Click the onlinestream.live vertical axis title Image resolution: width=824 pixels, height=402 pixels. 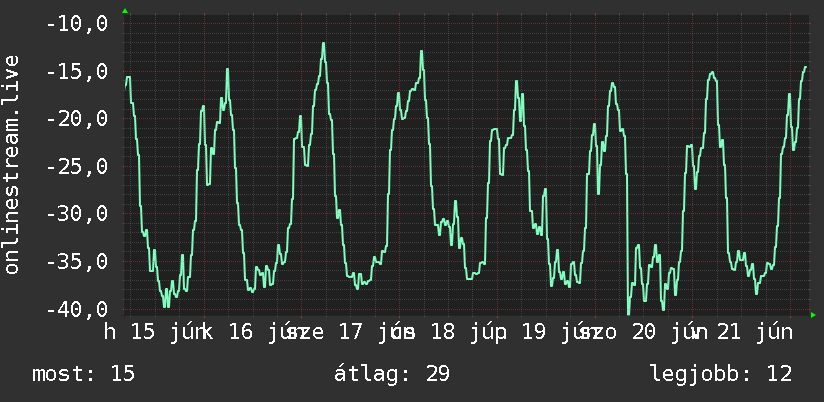point(12,164)
